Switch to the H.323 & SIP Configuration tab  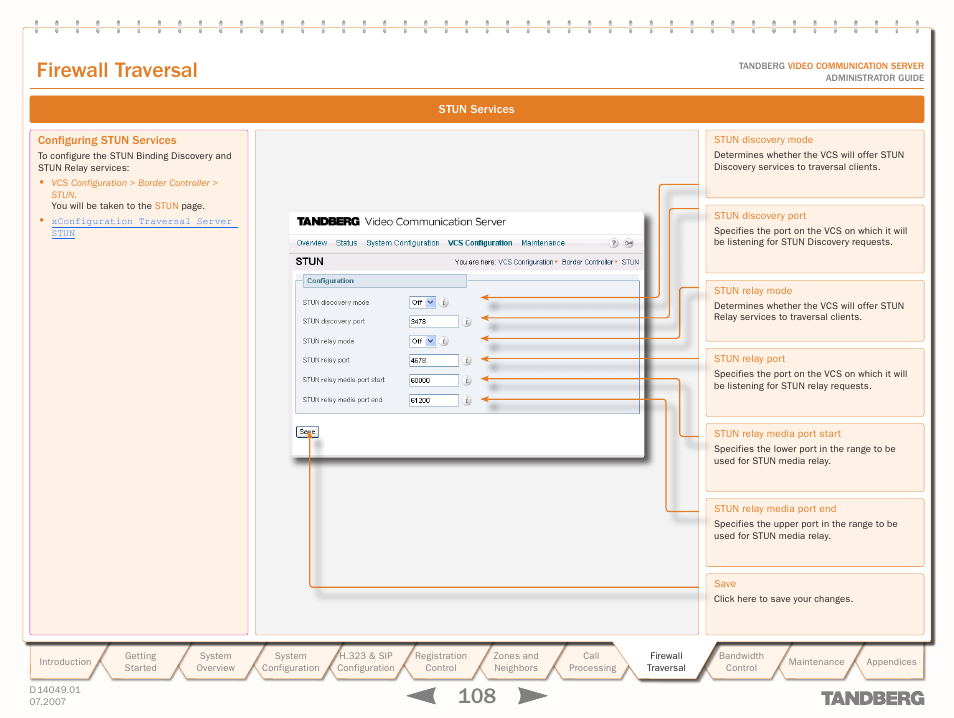pyautogui.click(x=366, y=661)
